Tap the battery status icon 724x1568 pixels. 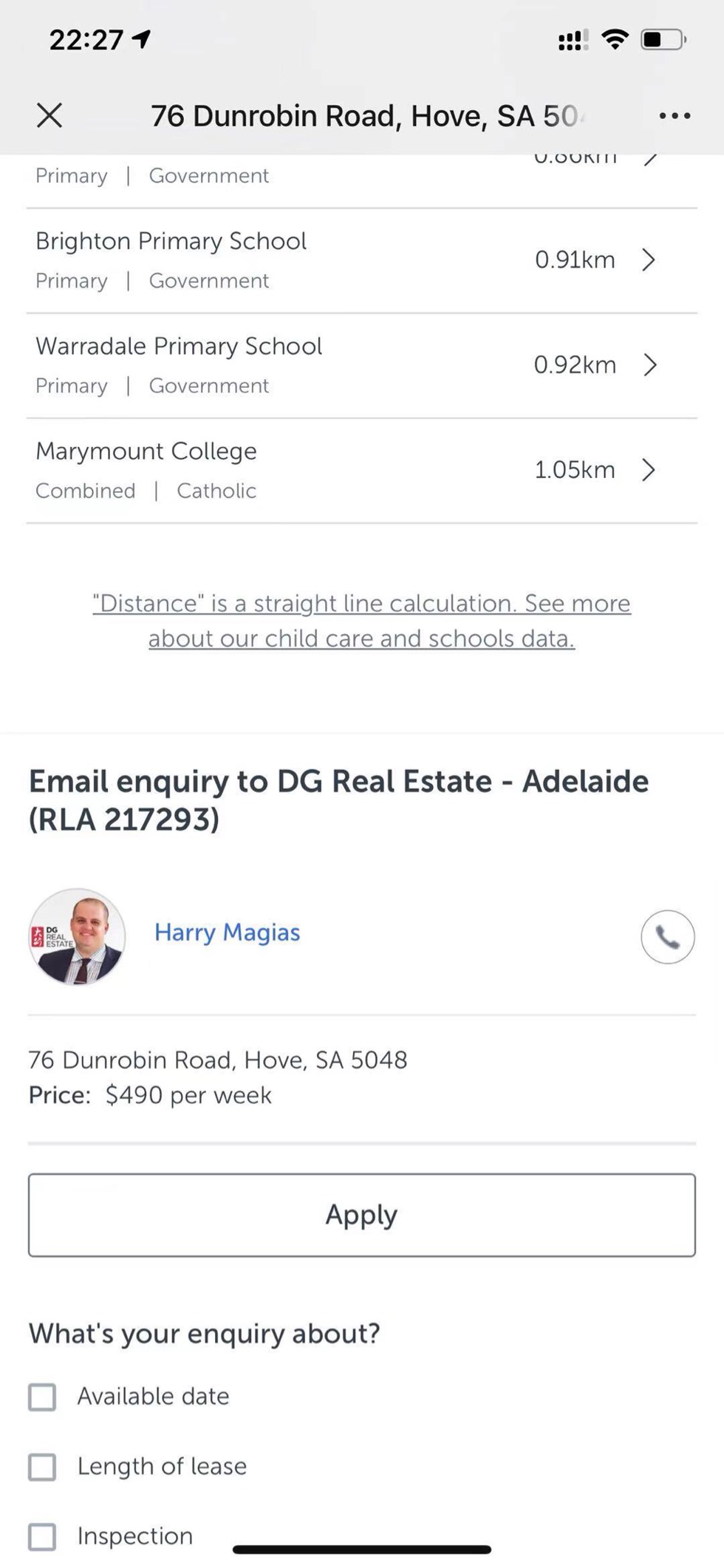tap(663, 39)
